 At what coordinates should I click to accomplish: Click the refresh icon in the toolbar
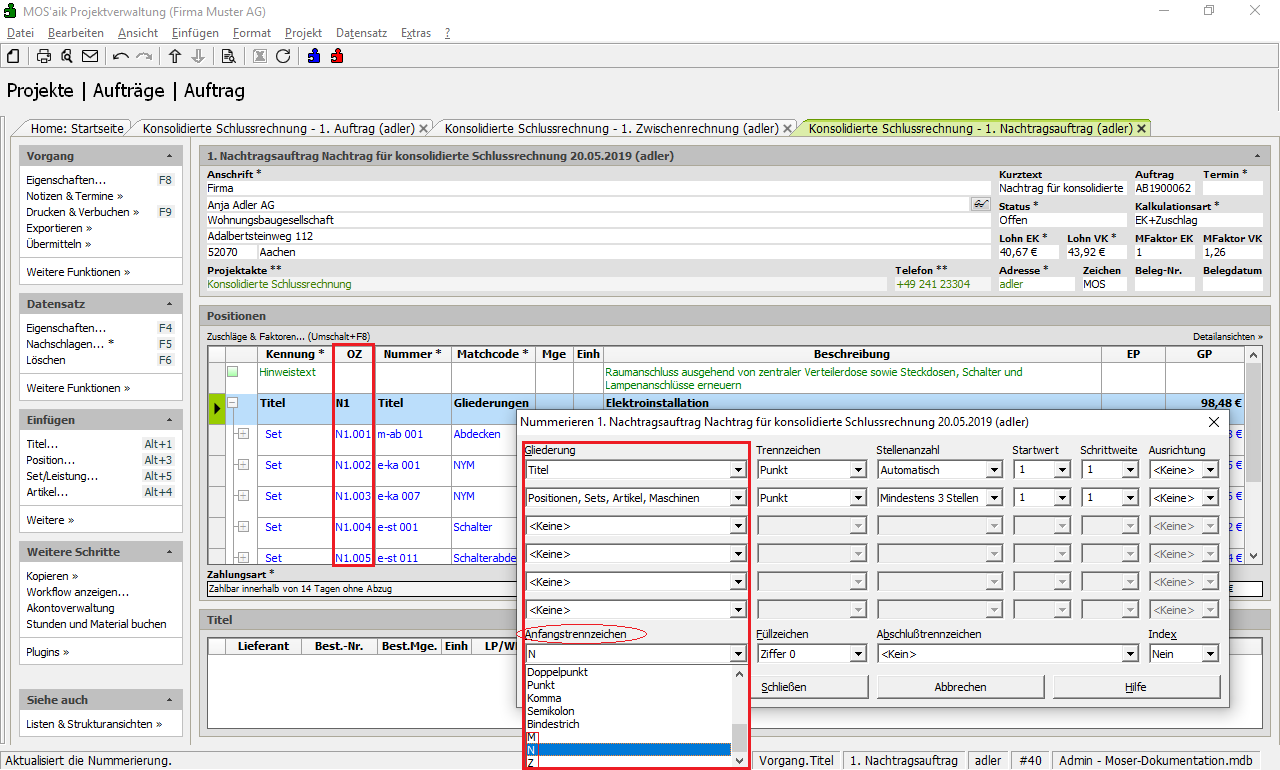283,56
